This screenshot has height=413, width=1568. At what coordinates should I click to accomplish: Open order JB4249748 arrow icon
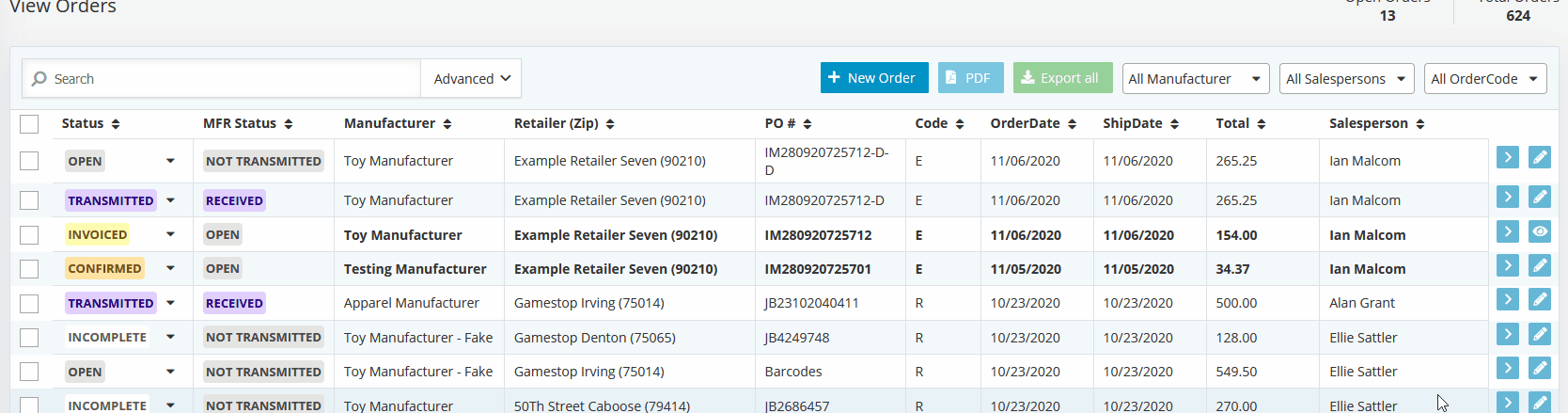[x=1507, y=334]
